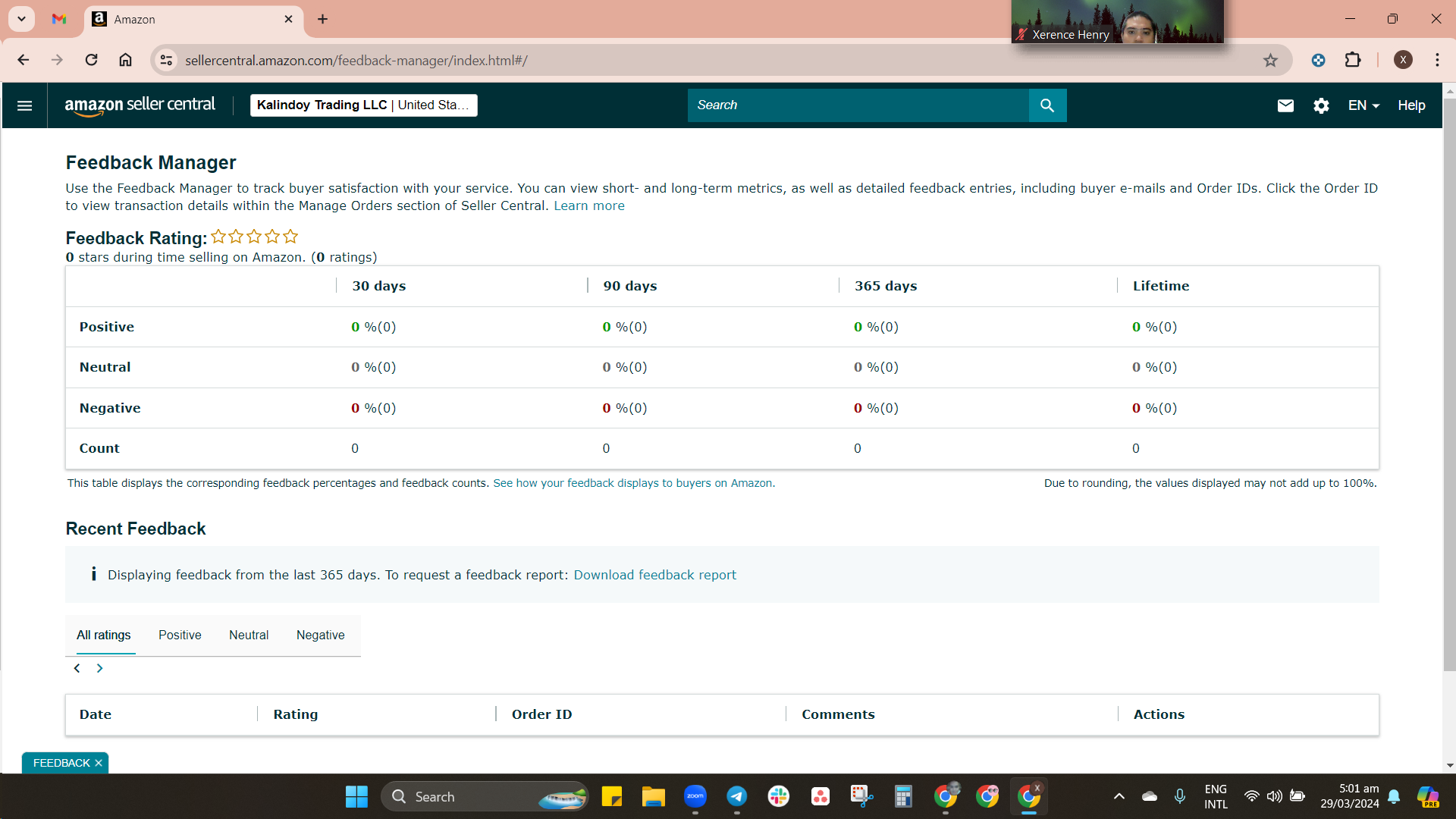The width and height of the screenshot is (1456, 819).
Task: Show hidden system tray icons
Action: click(1119, 796)
